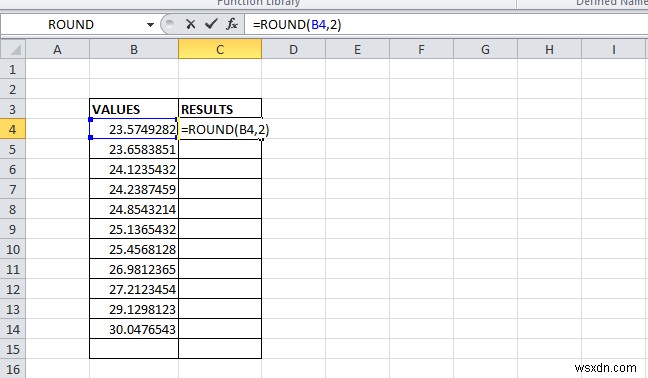Select row 11 header
Screen dimensions: 648x378
coord(13,269)
